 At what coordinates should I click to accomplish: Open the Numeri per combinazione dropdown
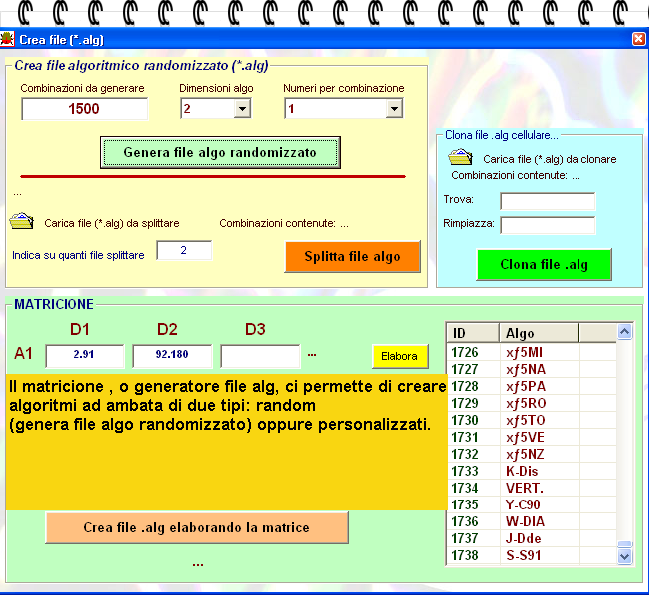(x=394, y=109)
